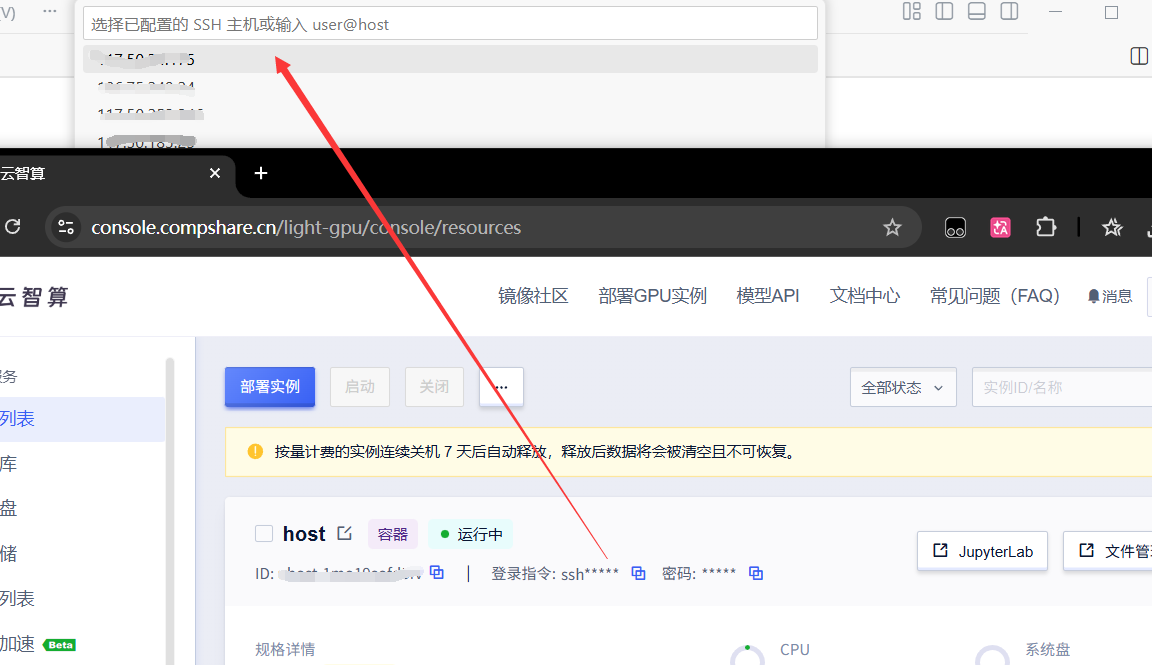
Task: Open a new browser tab
Action: click(x=261, y=173)
